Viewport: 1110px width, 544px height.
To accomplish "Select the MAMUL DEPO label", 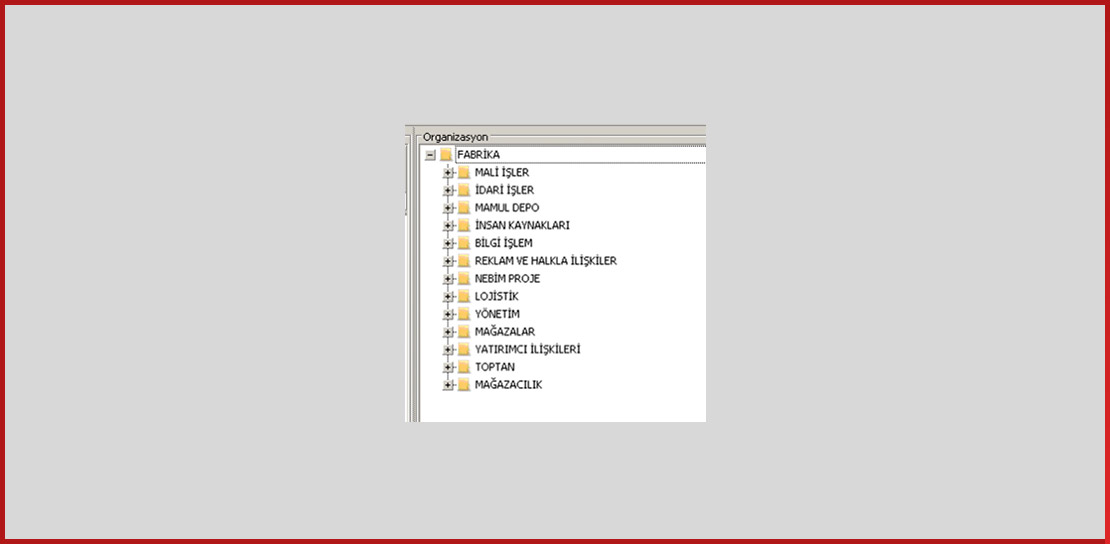I will click(x=507, y=208).
